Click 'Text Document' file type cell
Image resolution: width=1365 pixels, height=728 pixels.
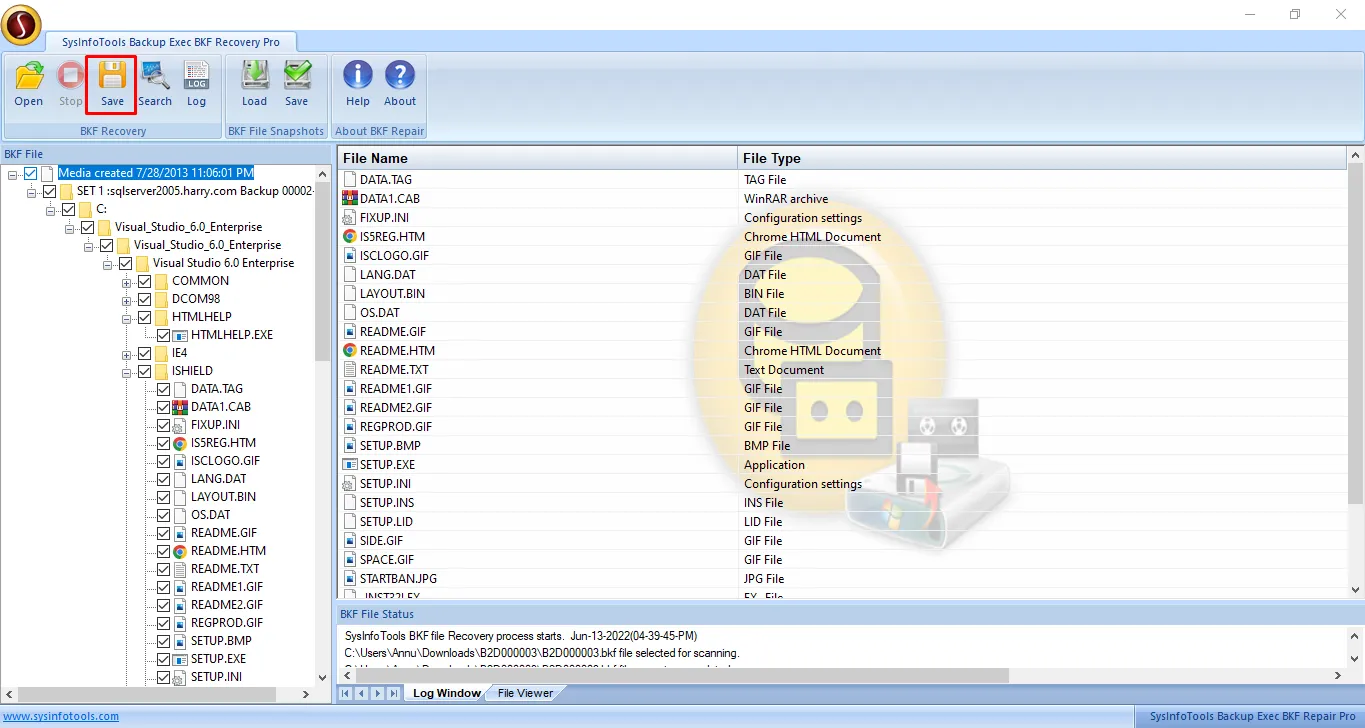pos(784,370)
